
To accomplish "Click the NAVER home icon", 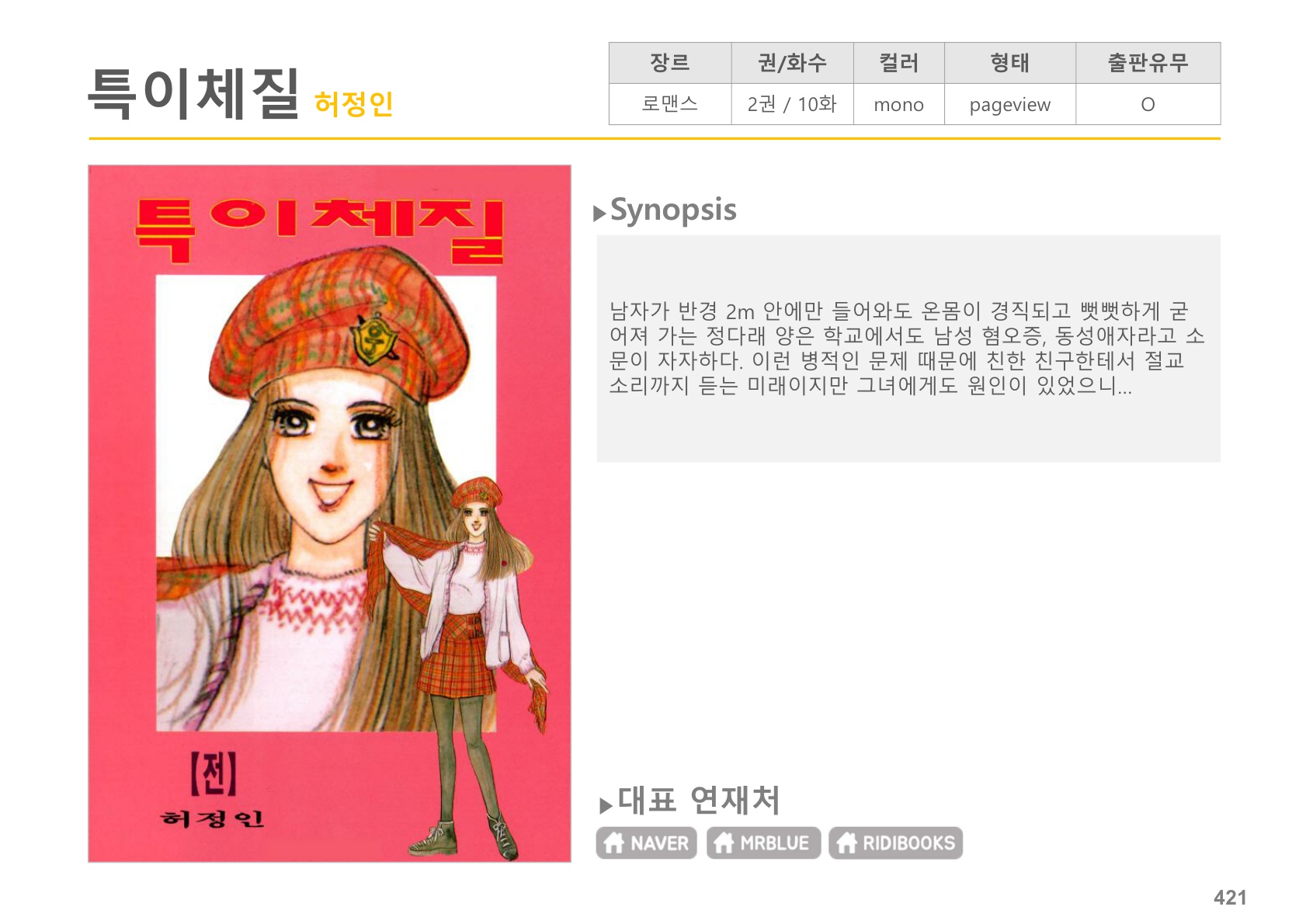I will 613,842.
